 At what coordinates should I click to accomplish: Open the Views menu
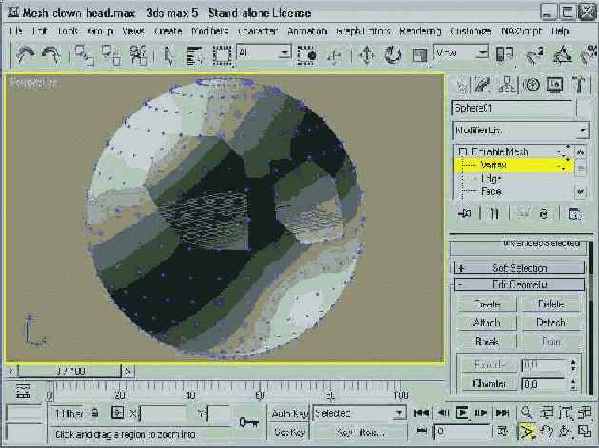click(134, 31)
